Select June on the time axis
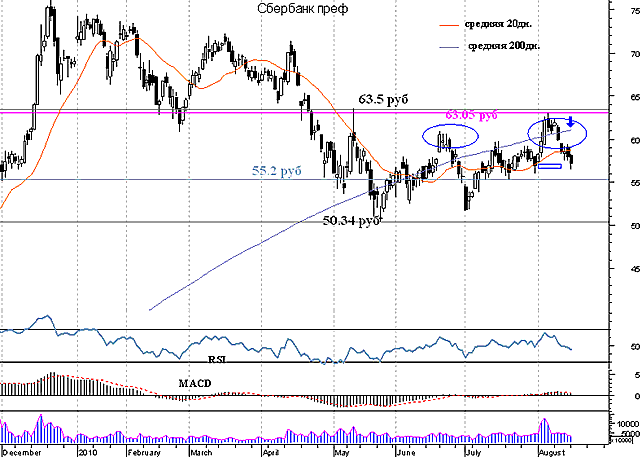This screenshot has height=458, width=643. coord(406,453)
